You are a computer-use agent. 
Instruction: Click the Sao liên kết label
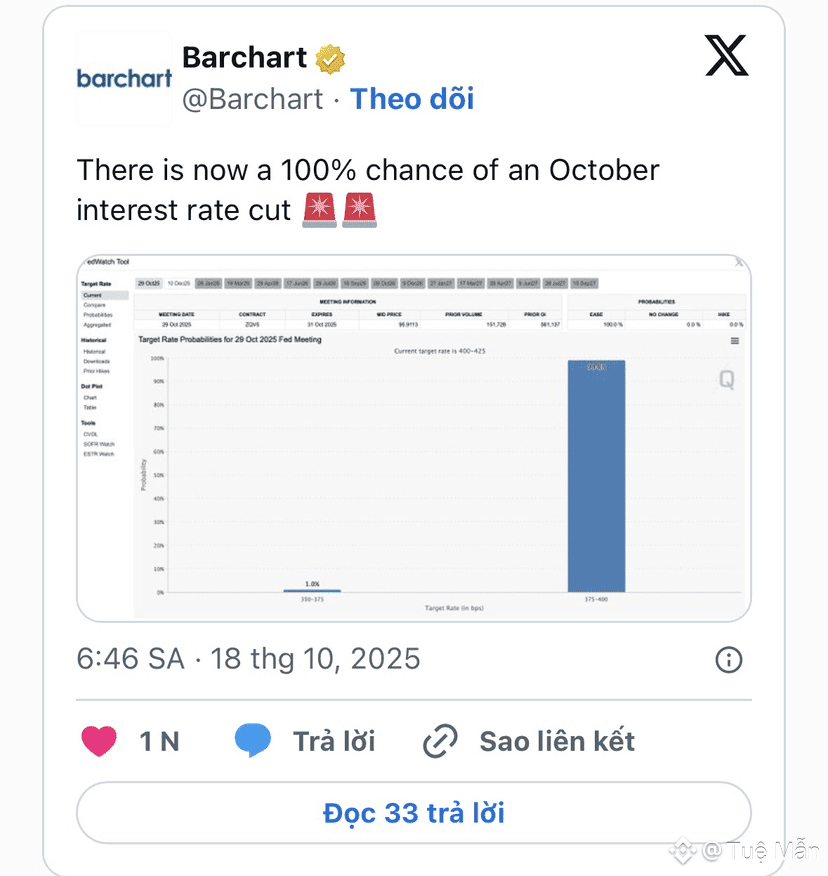(x=557, y=741)
